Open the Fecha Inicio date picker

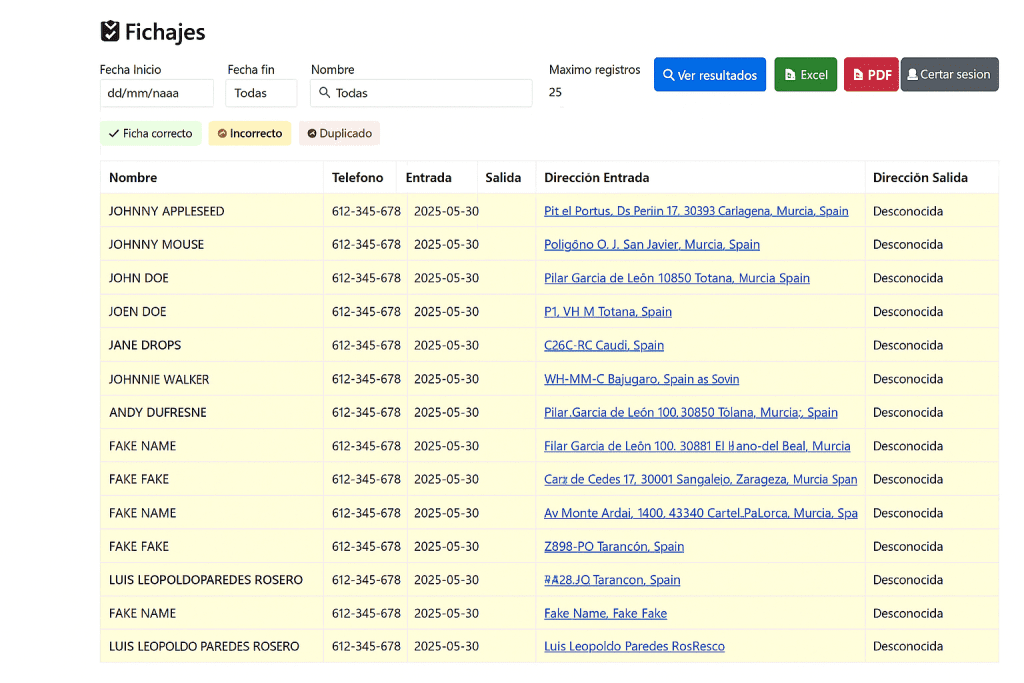[156, 93]
